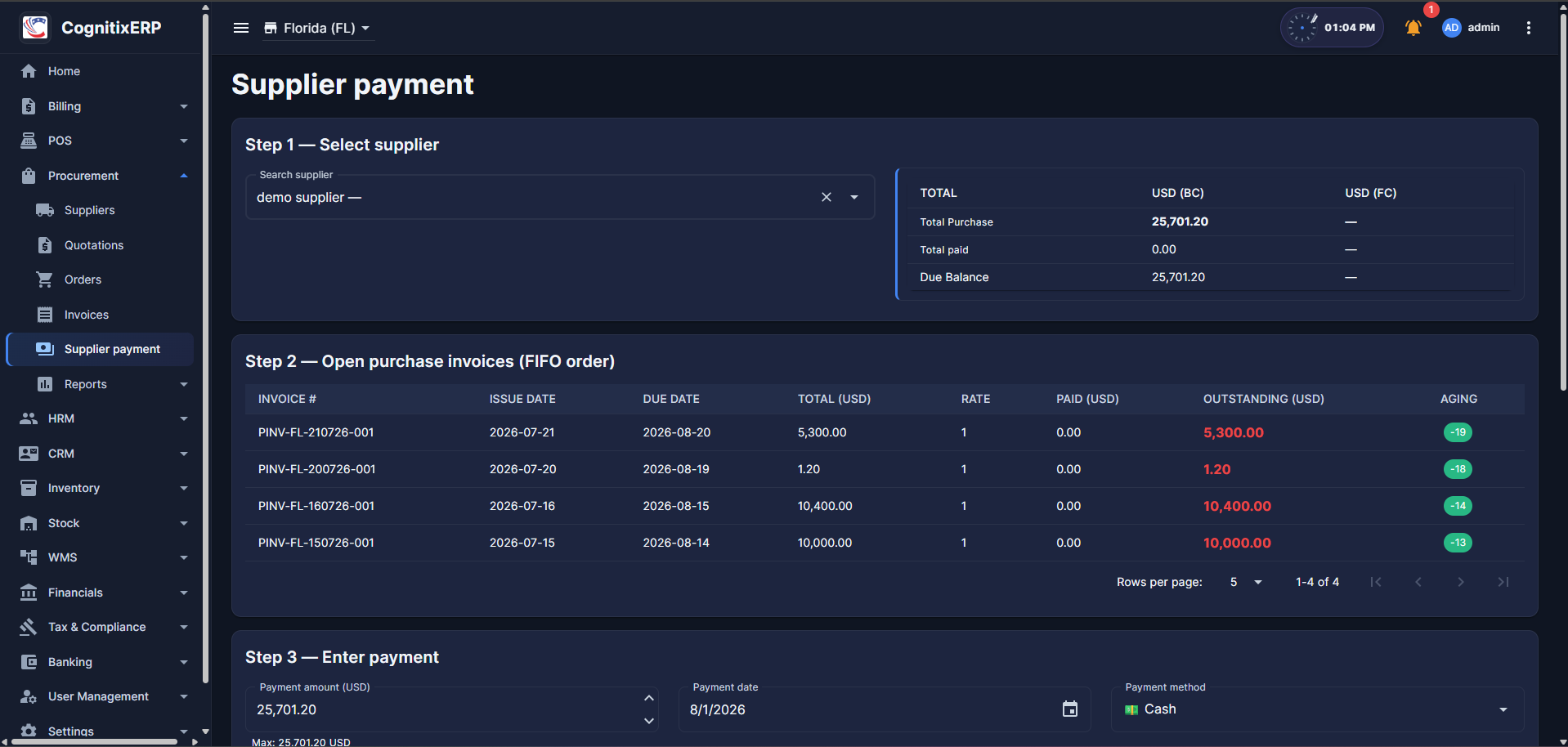Screen dimensions: 1568x747
Task: Click the POS register icon
Action: pyautogui.click(x=29, y=141)
